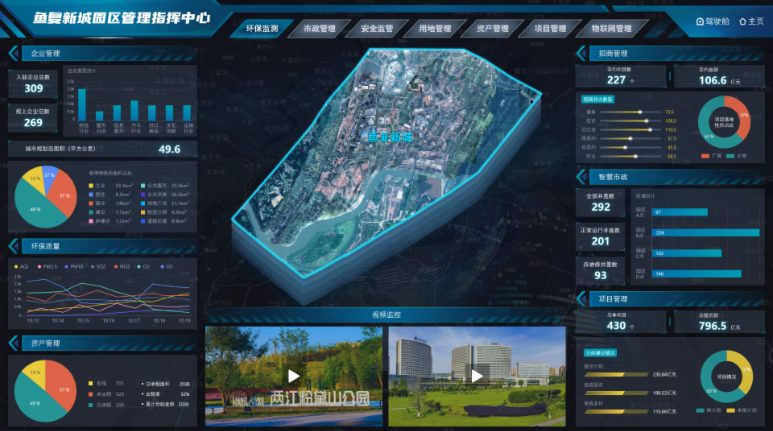This screenshot has width=773, height=431.
Task: Click the 入驻企业总数 309 card
Action: pyautogui.click(x=33, y=84)
